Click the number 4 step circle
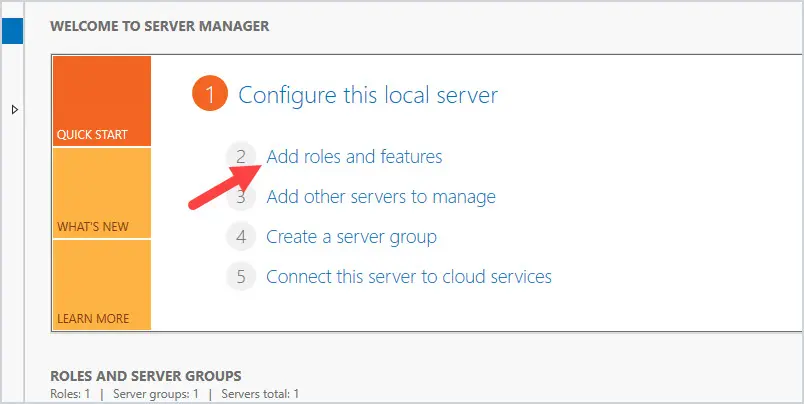The width and height of the screenshot is (804, 404). pos(241,236)
